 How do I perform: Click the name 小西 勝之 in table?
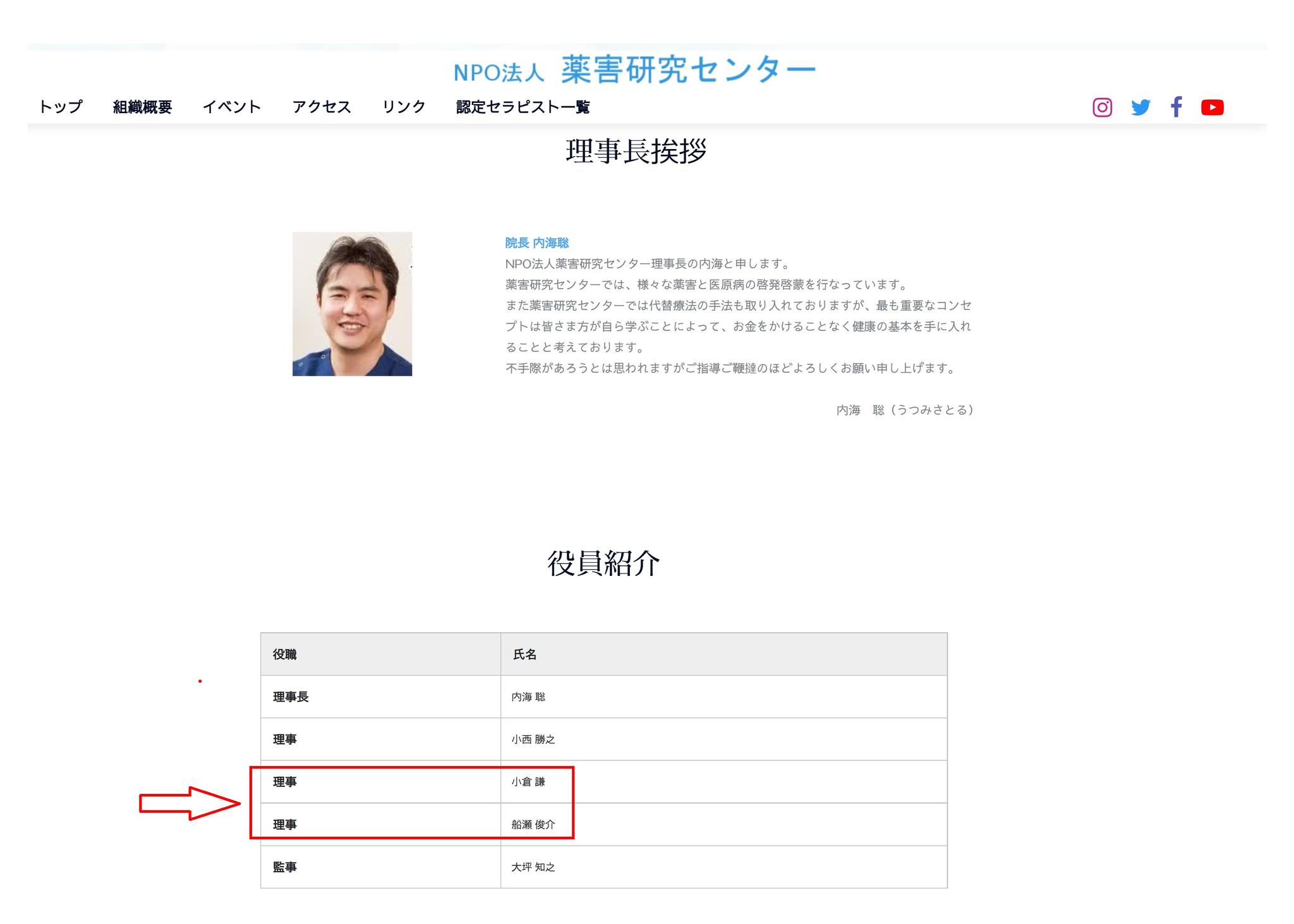click(533, 739)
